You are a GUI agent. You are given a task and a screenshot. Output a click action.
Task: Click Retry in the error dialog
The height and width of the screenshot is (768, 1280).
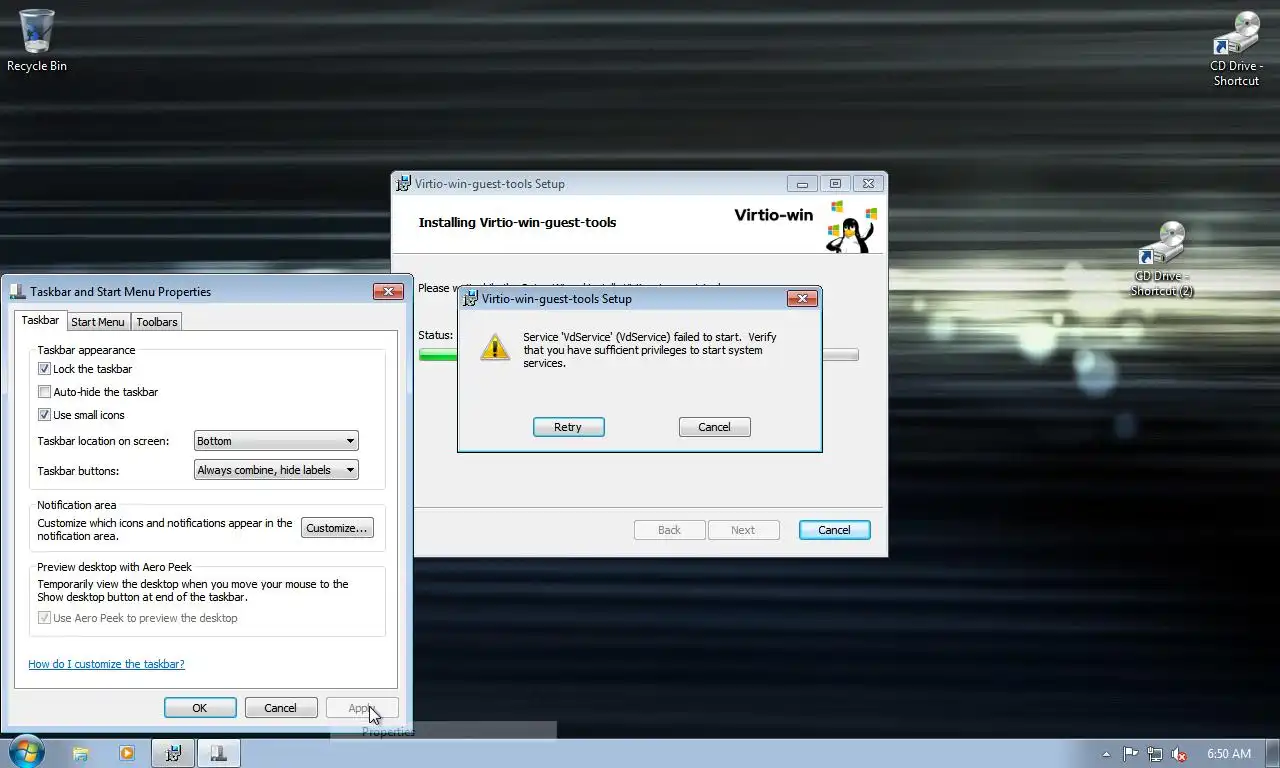coord(568,427)
